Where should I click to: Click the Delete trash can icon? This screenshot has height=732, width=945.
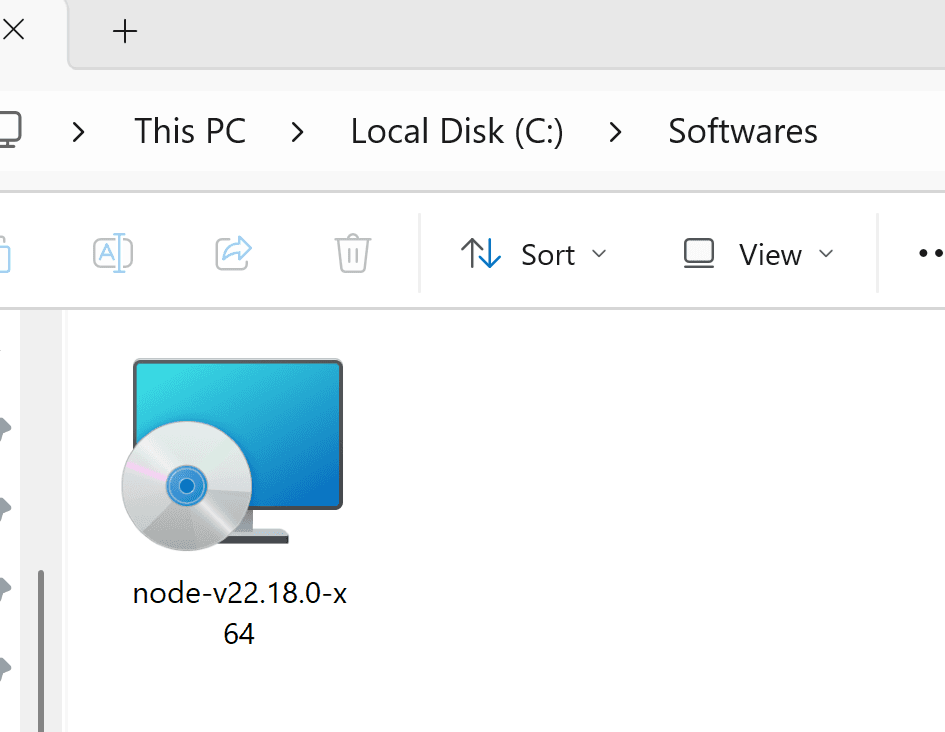353,253
